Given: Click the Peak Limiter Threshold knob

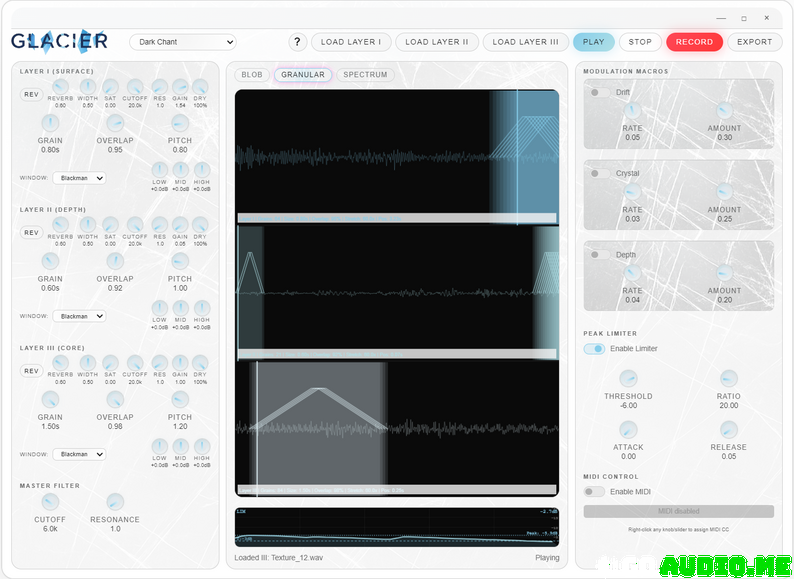Looking at the screenshot, I should [x=628, y=379].
